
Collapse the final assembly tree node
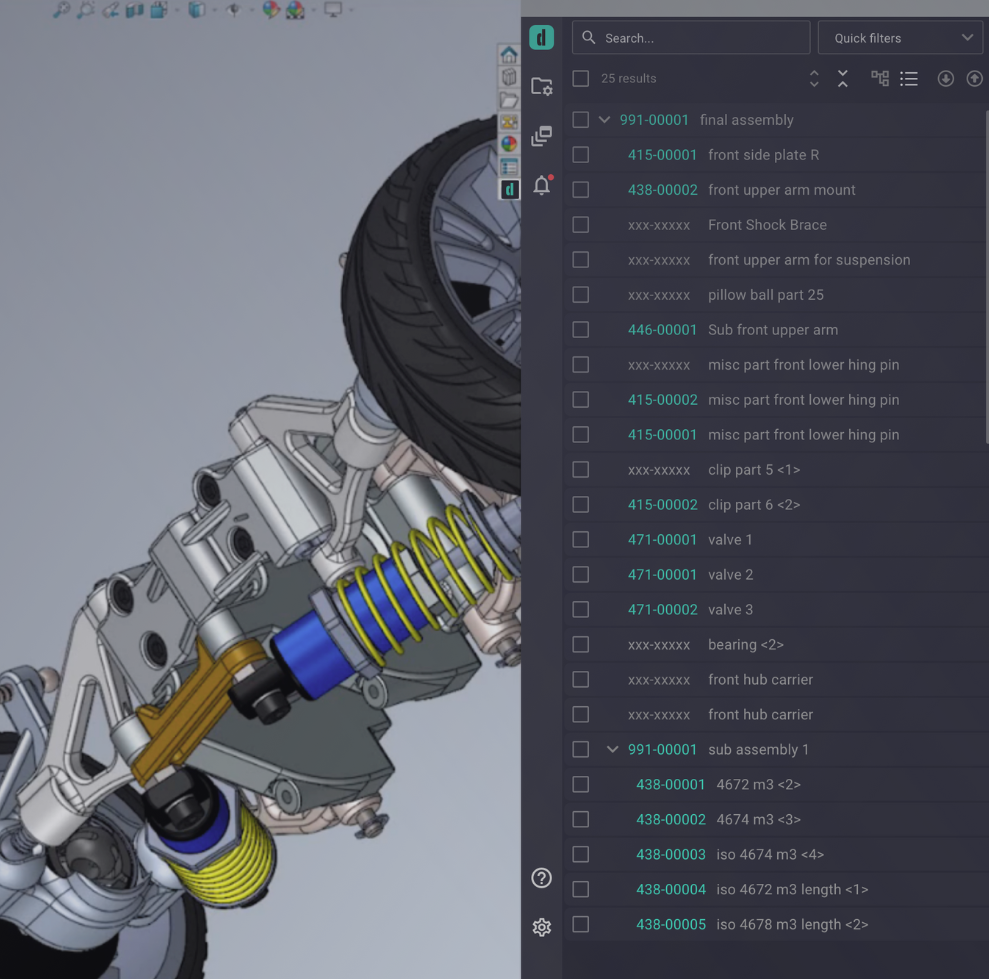pos(604,120)
